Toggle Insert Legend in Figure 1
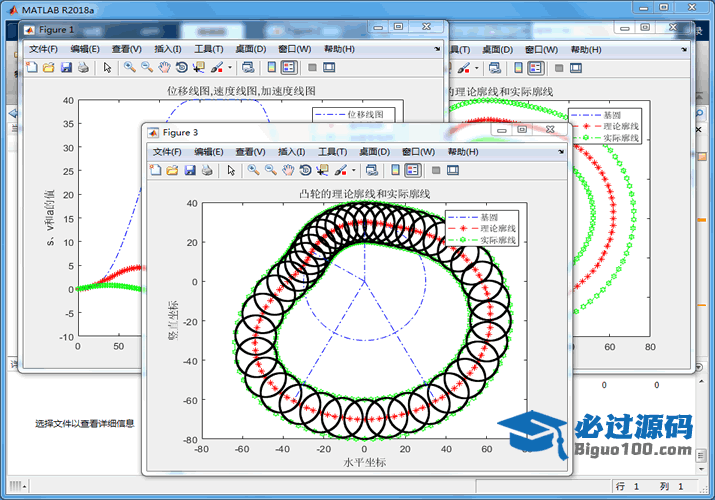Screen dimensions: 715x500 pos(289,67)
